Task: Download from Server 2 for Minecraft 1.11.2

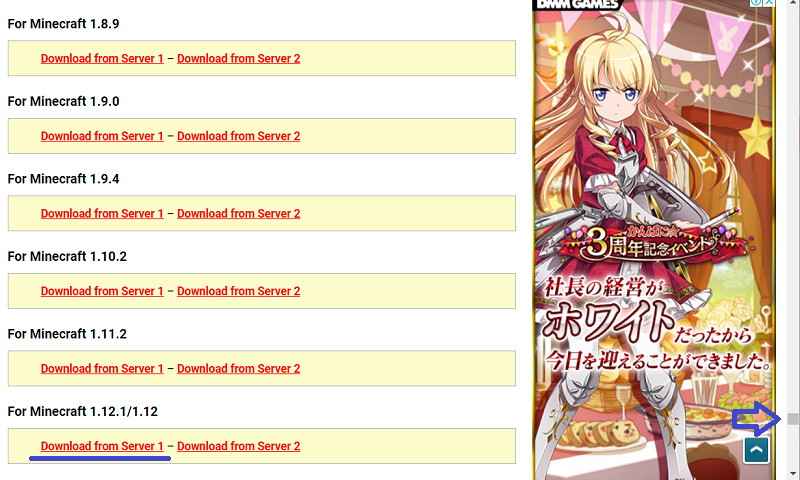Action: pyautogui.click(x=238, y=369)
